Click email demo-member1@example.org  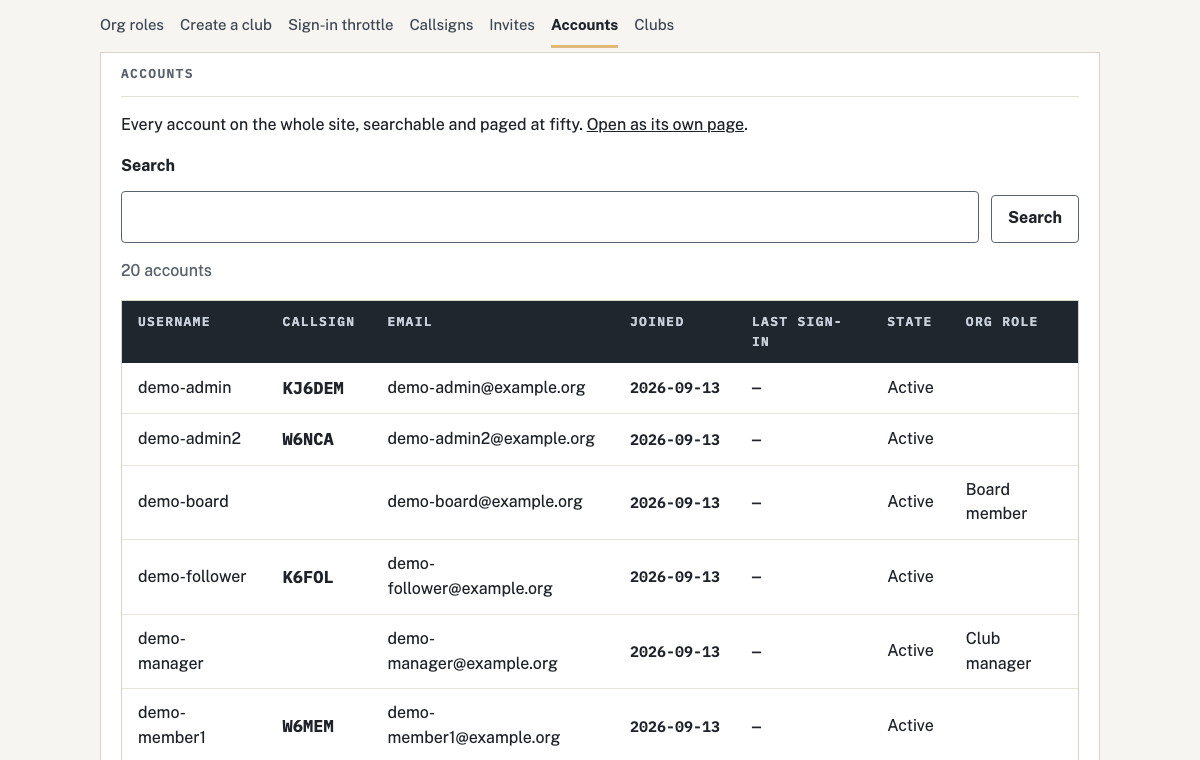474,726
